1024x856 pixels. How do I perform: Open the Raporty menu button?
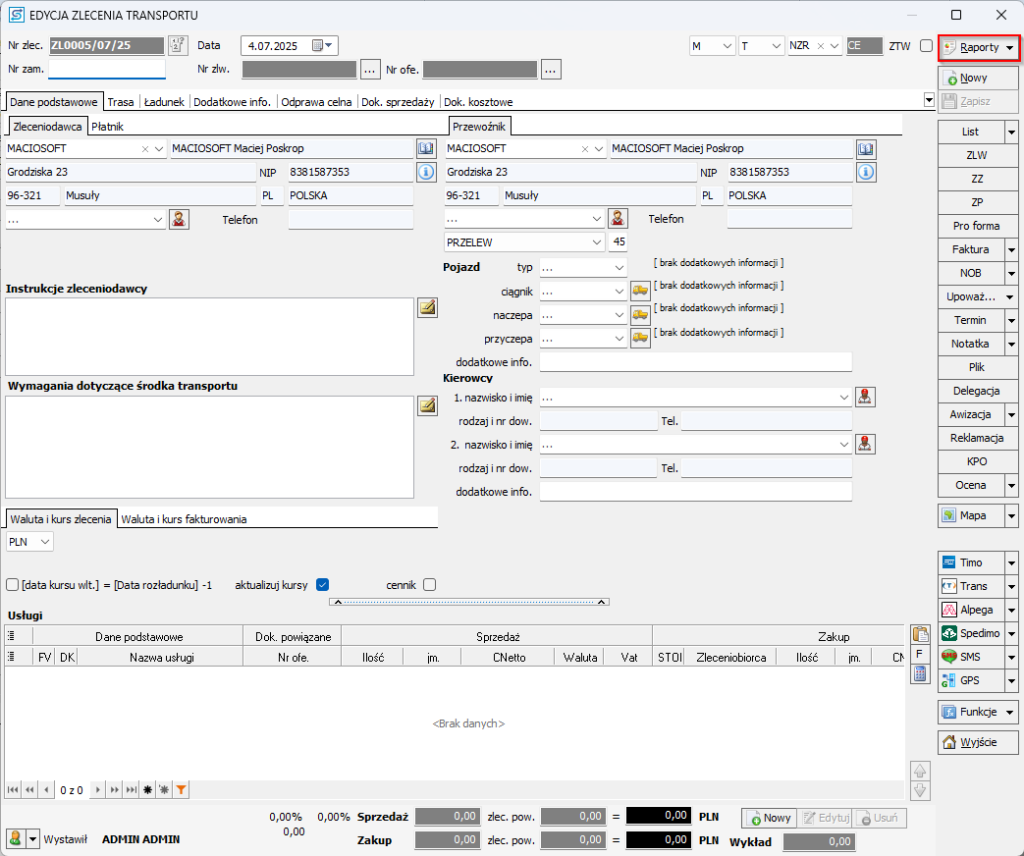click(978, 47)
